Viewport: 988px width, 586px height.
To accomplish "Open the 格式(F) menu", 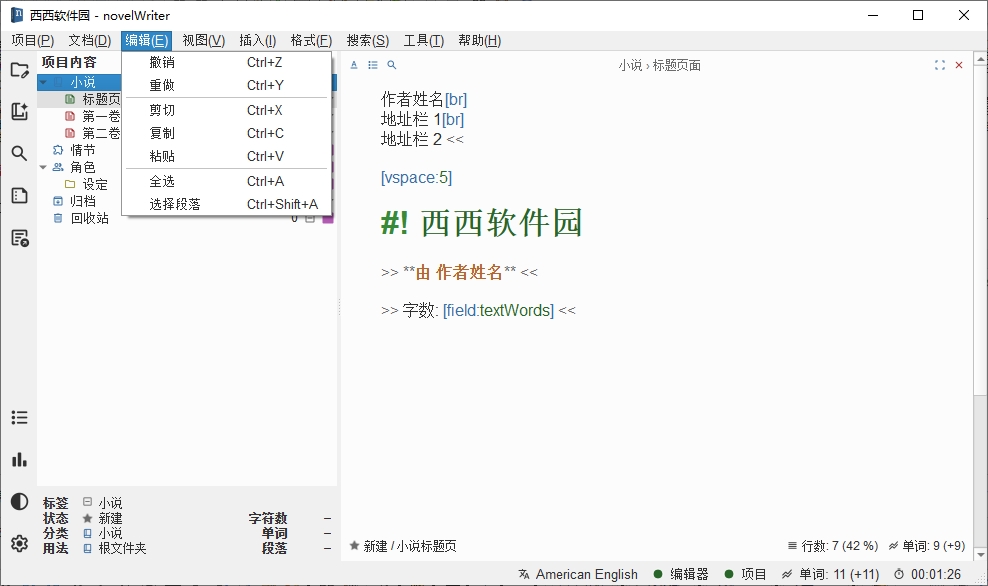I will [311, 40].
